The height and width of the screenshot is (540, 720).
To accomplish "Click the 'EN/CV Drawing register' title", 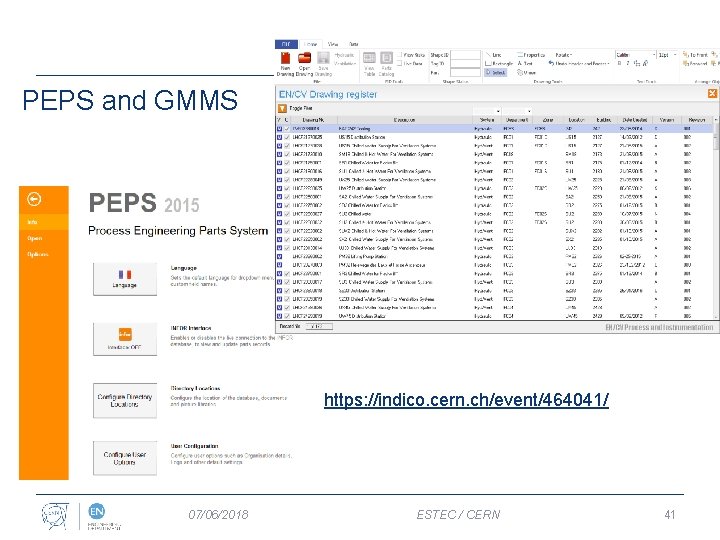I will coord(328,94).
